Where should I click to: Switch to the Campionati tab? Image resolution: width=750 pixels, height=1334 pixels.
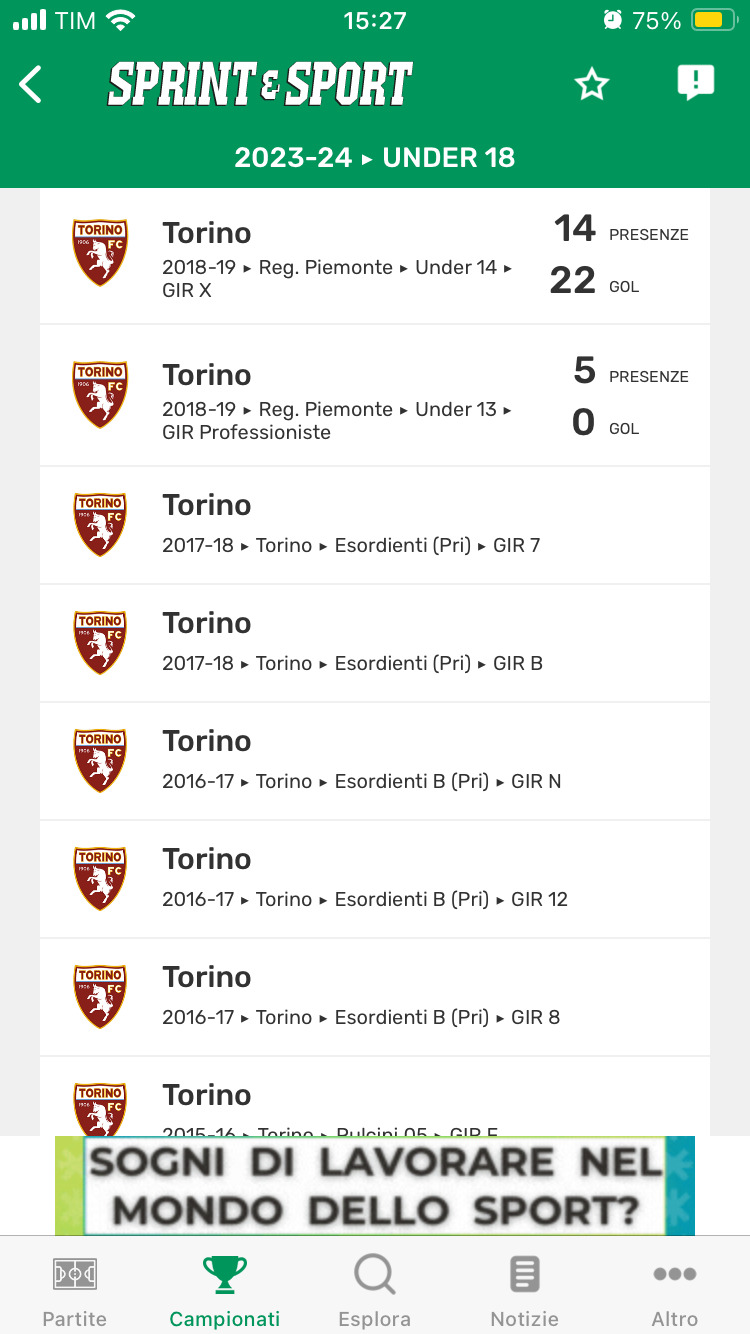point(225,1291)
